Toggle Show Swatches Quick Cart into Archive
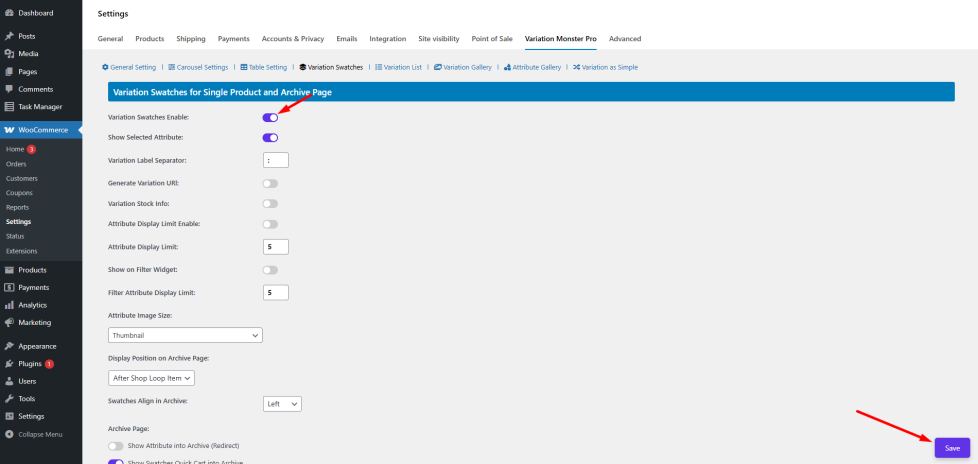The image size is (978, 464). [x=116, y=462]
